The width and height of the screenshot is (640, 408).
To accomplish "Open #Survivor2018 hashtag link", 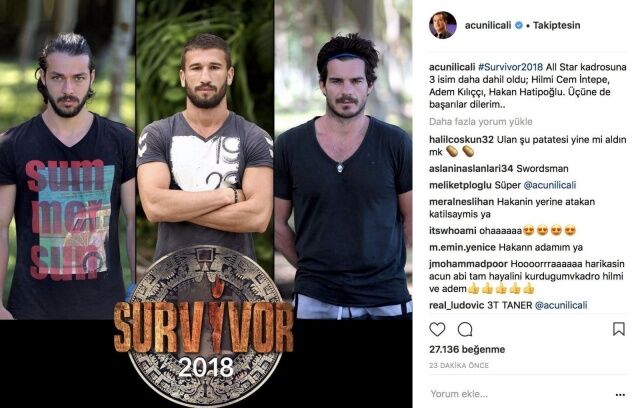I will [x=510, y=67].
